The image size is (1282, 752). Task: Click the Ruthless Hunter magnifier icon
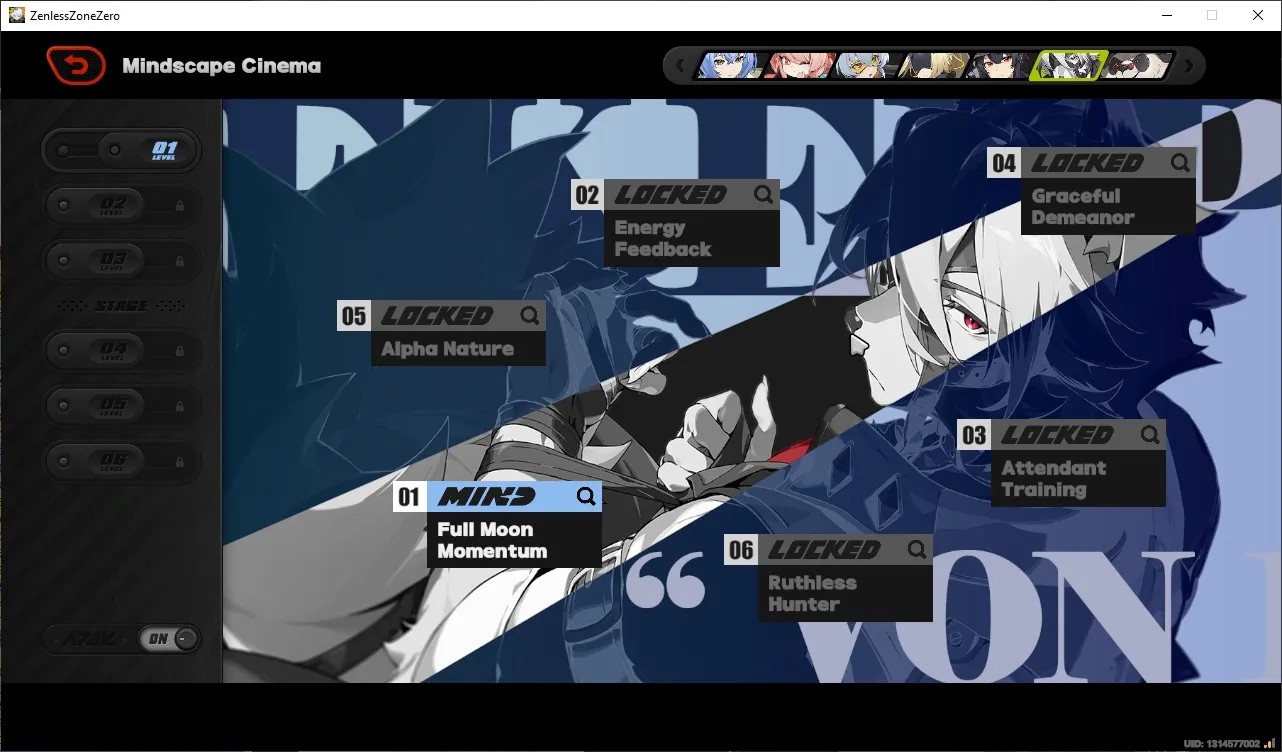(x=917, y=549)
